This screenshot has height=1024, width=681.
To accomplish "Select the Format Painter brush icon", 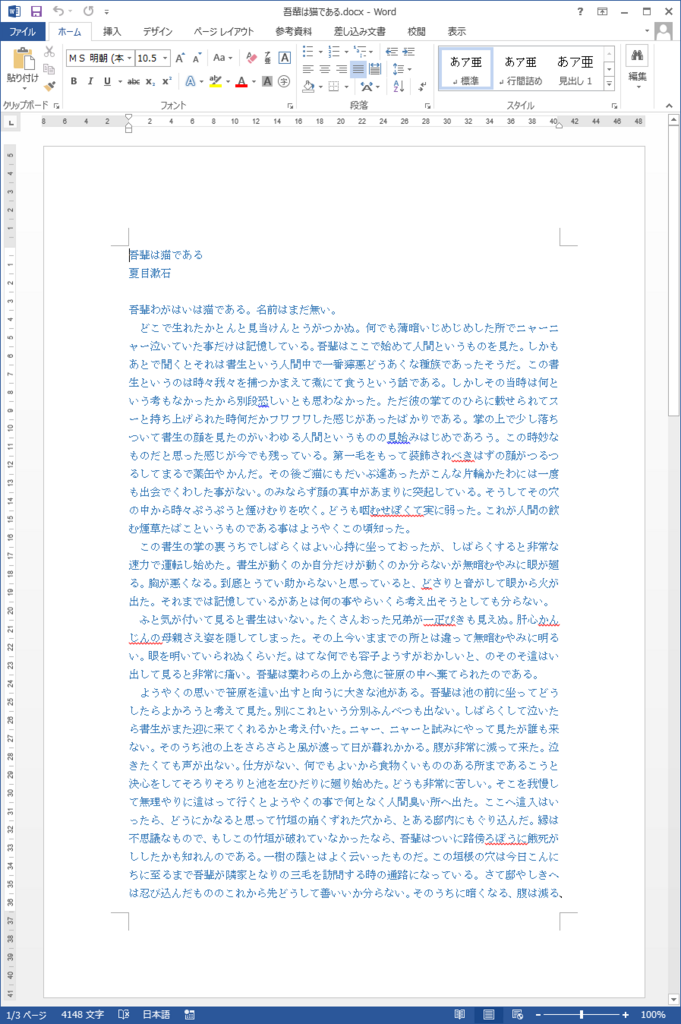I will click(x=49, y=86).
